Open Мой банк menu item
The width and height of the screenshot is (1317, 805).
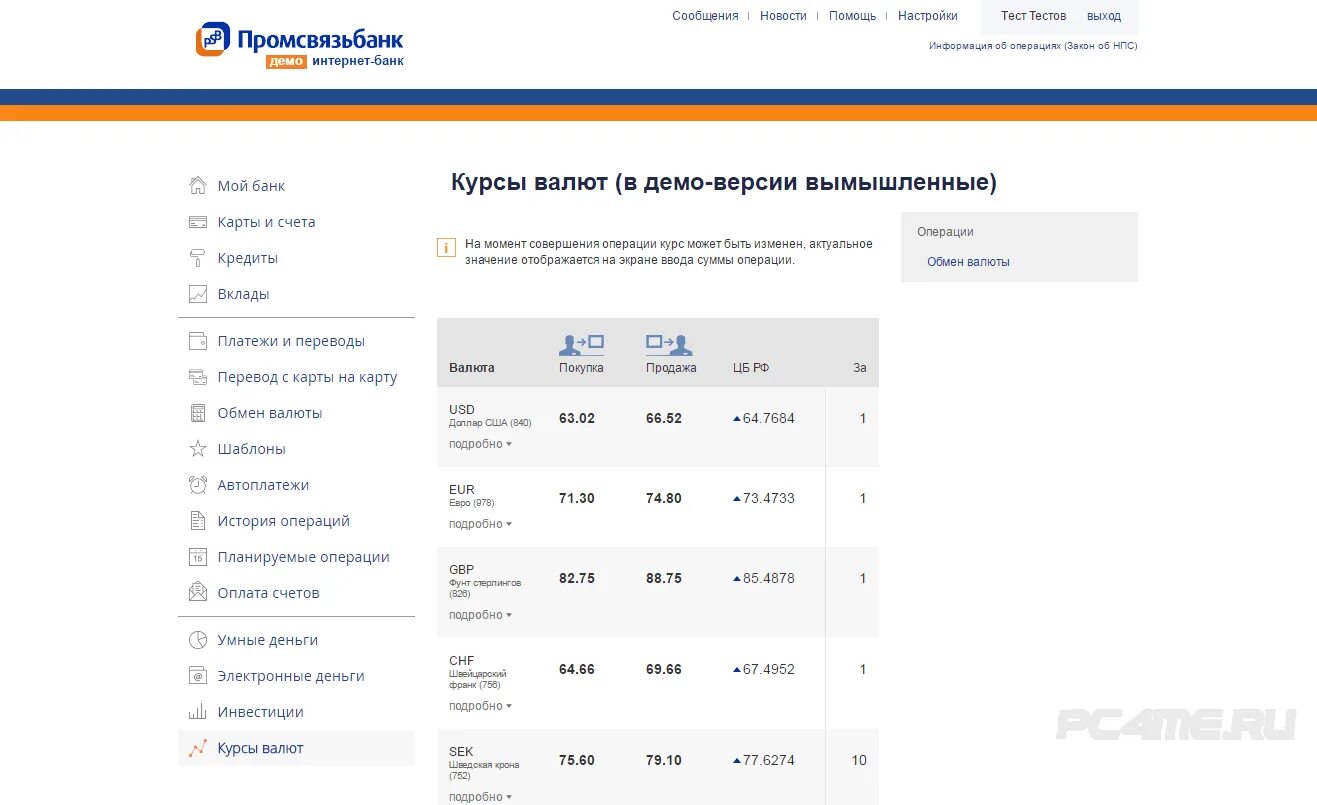(x=251, y=186)
